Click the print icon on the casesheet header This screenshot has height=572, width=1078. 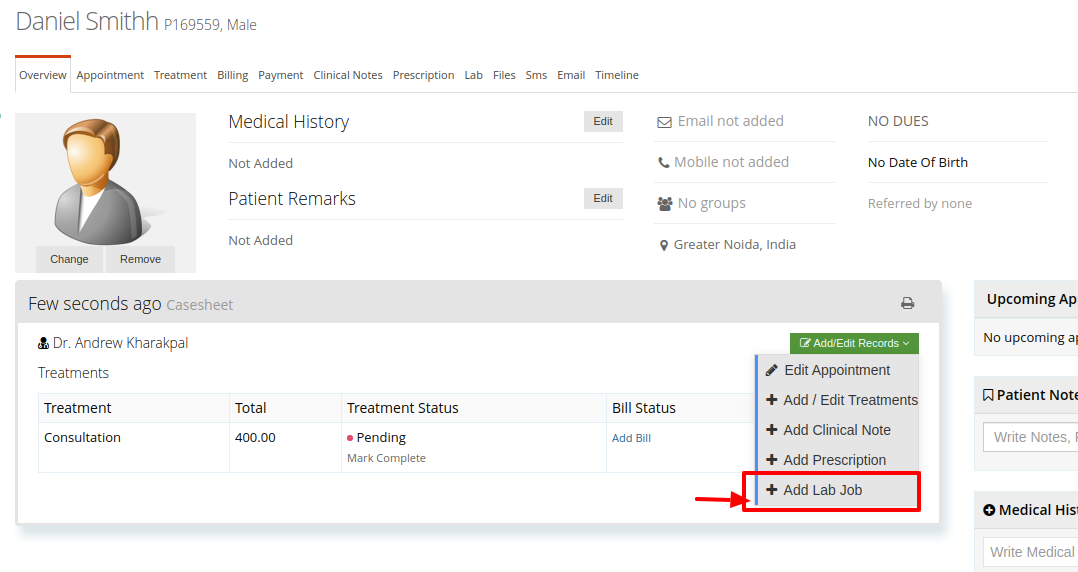(x=908, y=303)
